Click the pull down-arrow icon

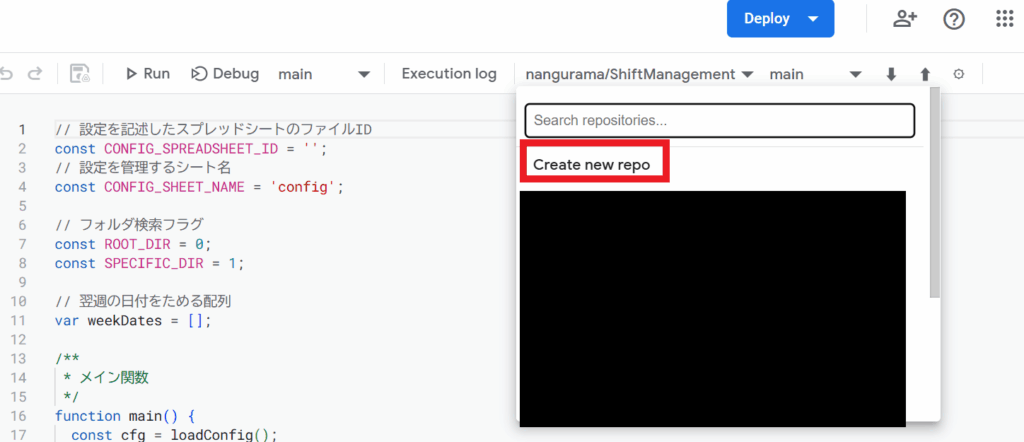tap(891, 74)
